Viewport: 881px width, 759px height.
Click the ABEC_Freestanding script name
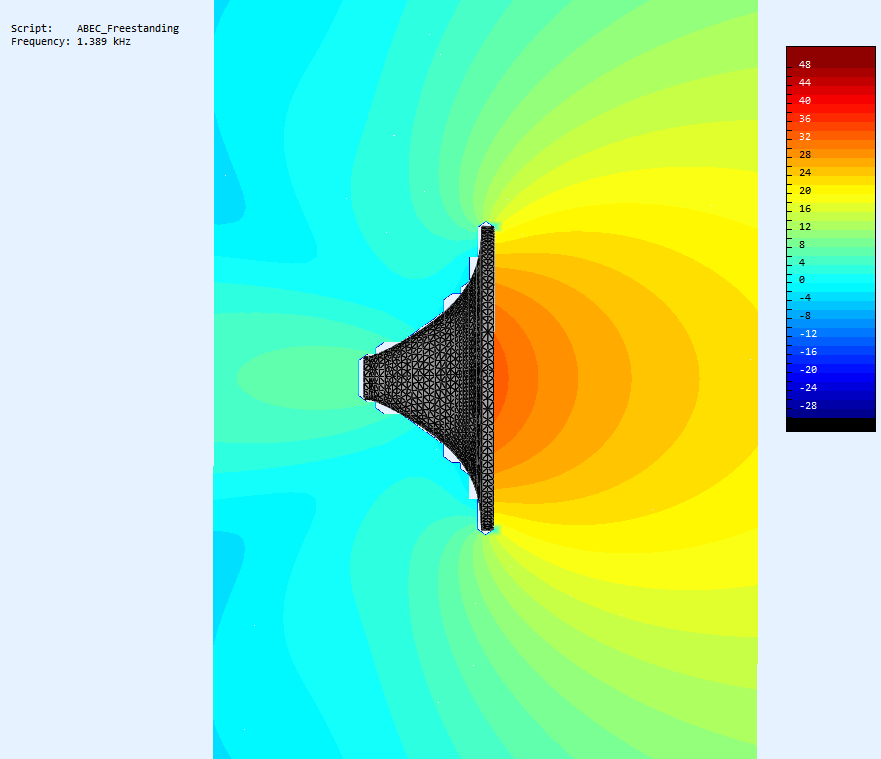[x=128, y=28]
